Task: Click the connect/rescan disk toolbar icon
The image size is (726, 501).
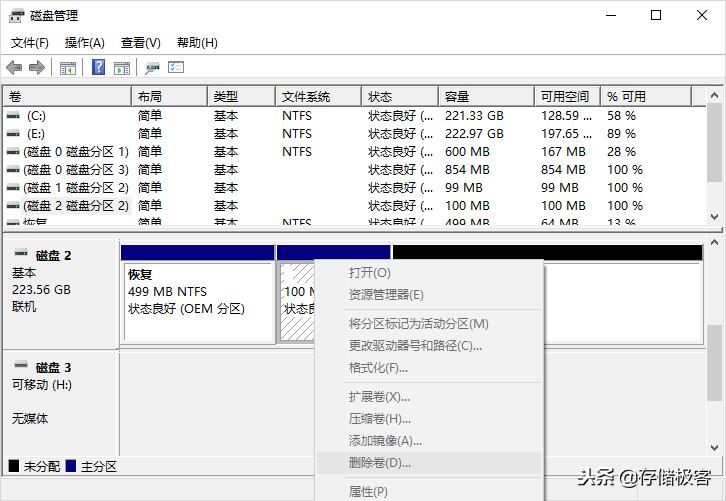Action: pos(152,68)
